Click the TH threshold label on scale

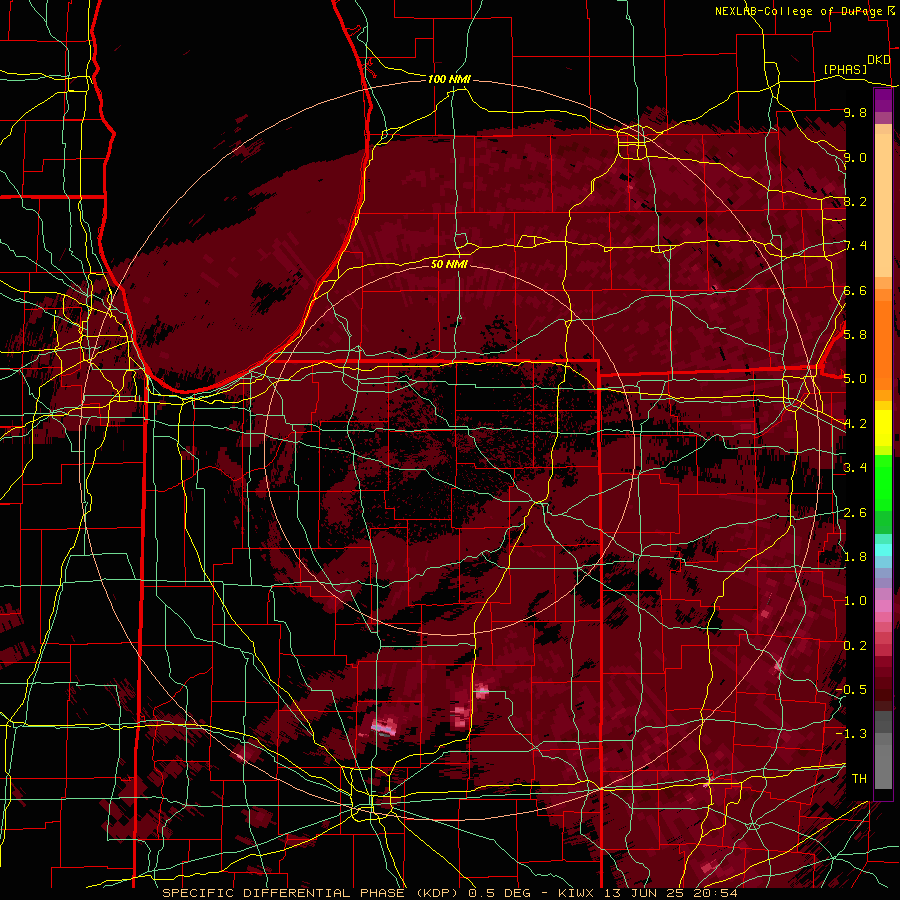(859, 779)
